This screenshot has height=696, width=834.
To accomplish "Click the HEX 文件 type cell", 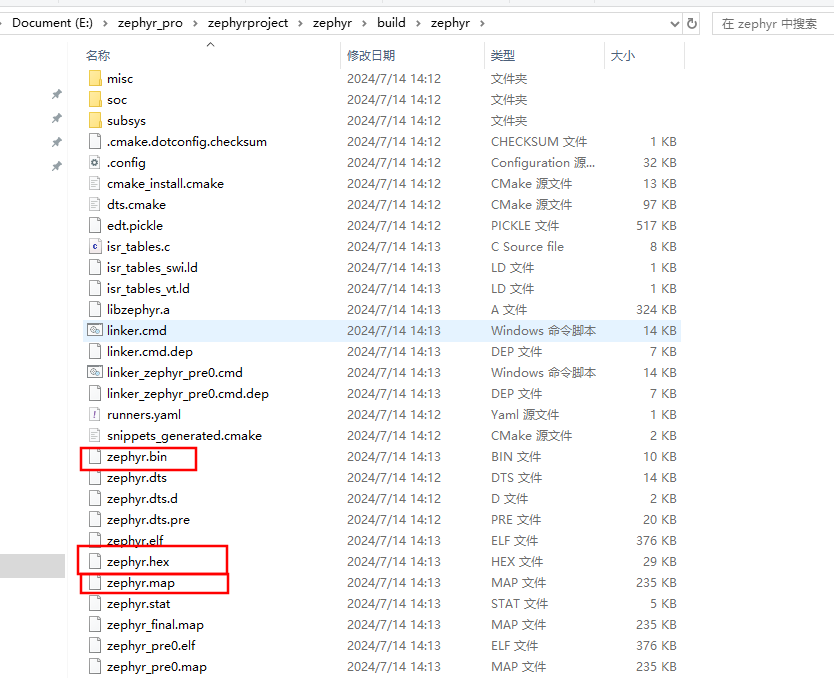I will point(517,561).
